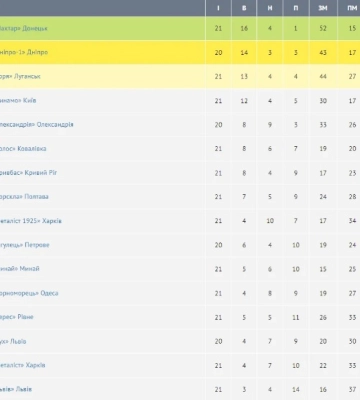This screenshot has width=360, height=400.
Task: Open the «Колос» Ковалівка team link
Action: [x=23, y=148]
